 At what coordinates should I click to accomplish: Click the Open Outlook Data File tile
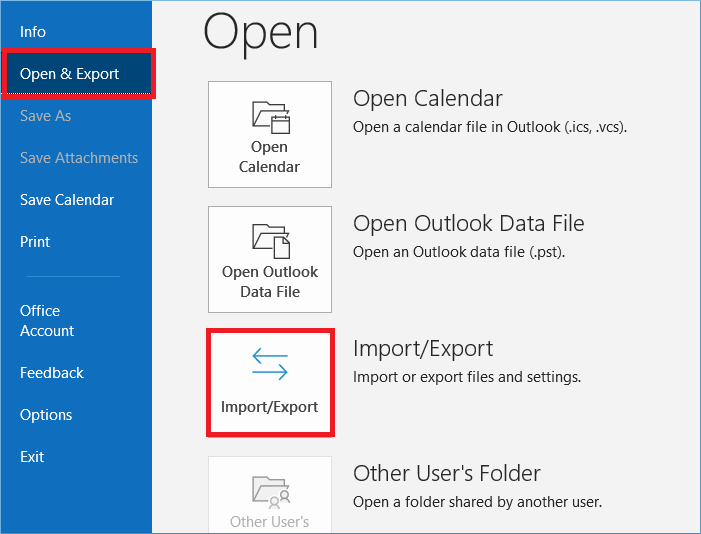(270, 259)
